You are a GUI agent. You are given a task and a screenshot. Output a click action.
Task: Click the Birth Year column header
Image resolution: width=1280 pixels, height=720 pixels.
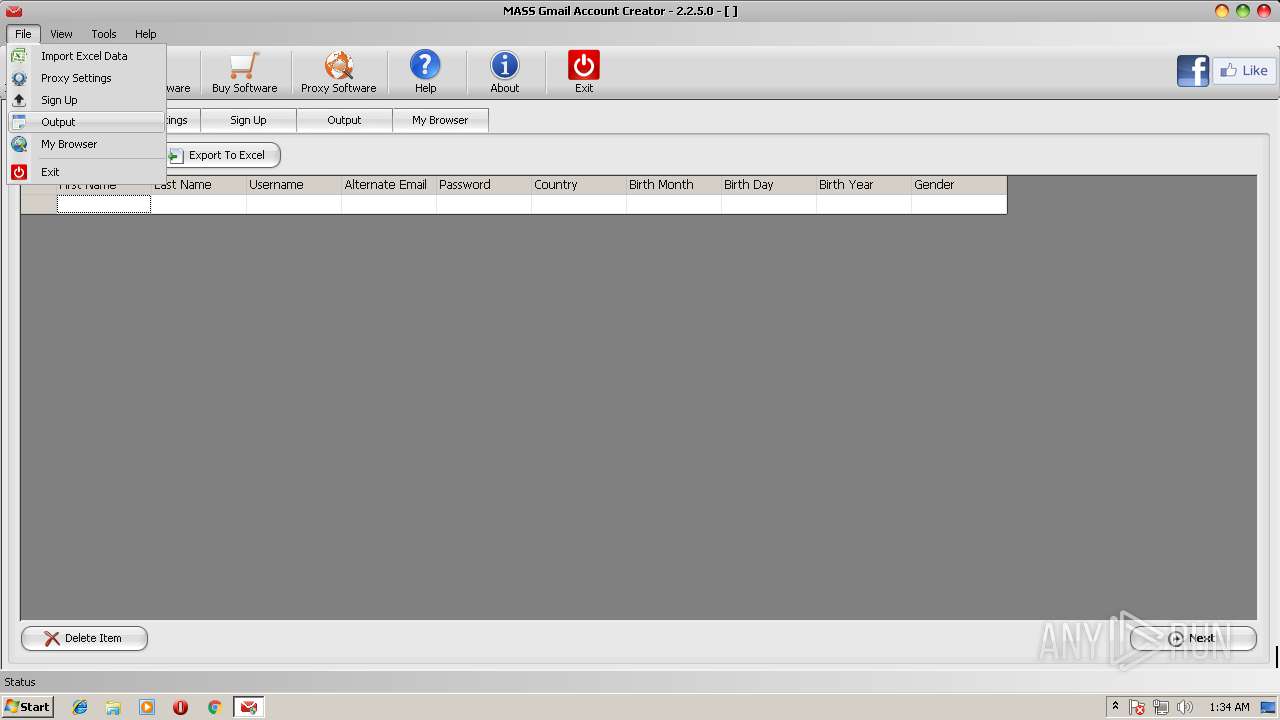coord(864,185)
